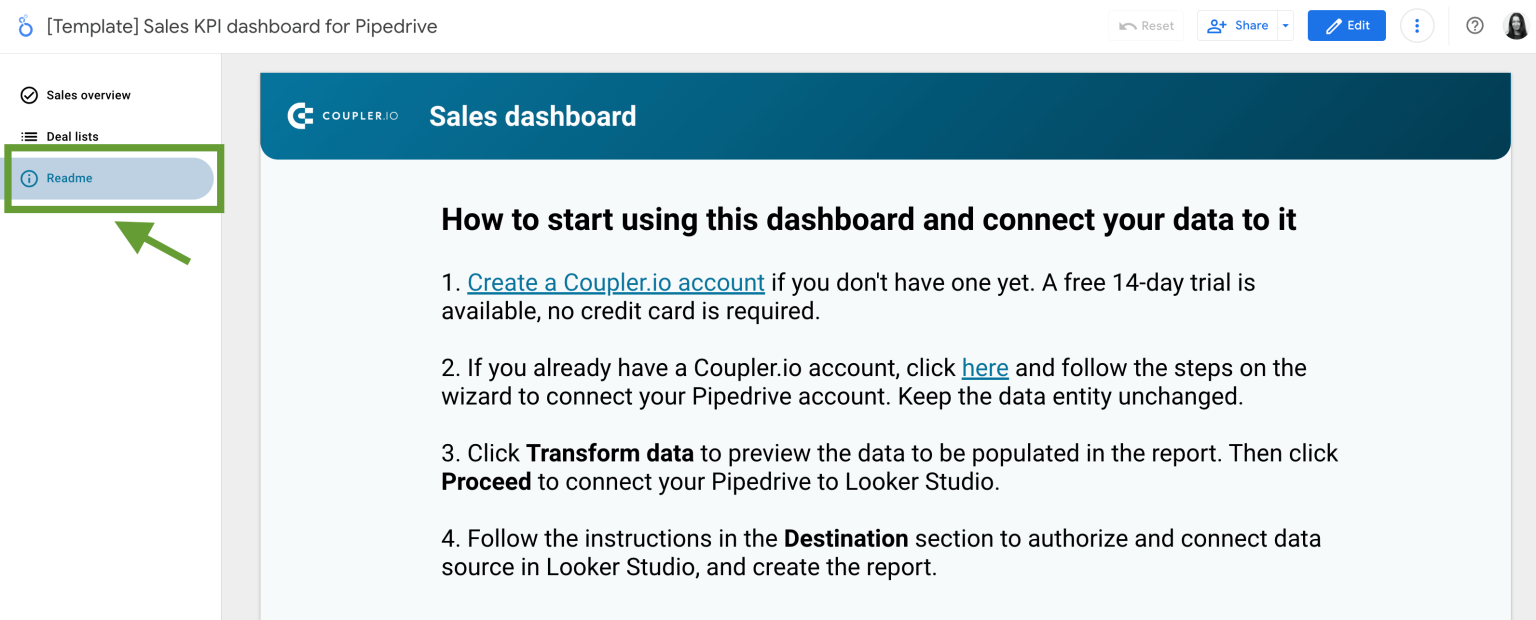Switch to the Sales overview page
This screenshot has height=620, width=1536.
point(89,95)
